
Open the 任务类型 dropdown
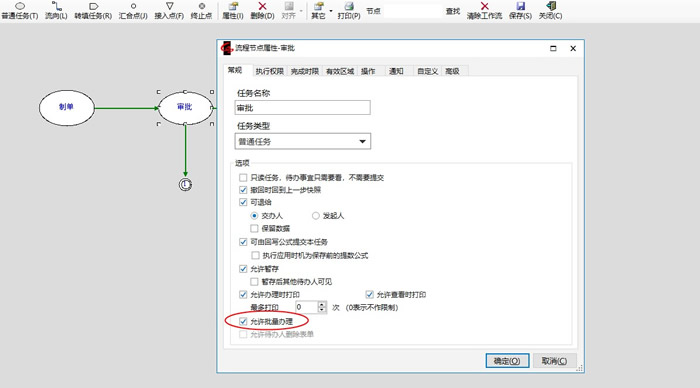[303, 142]
